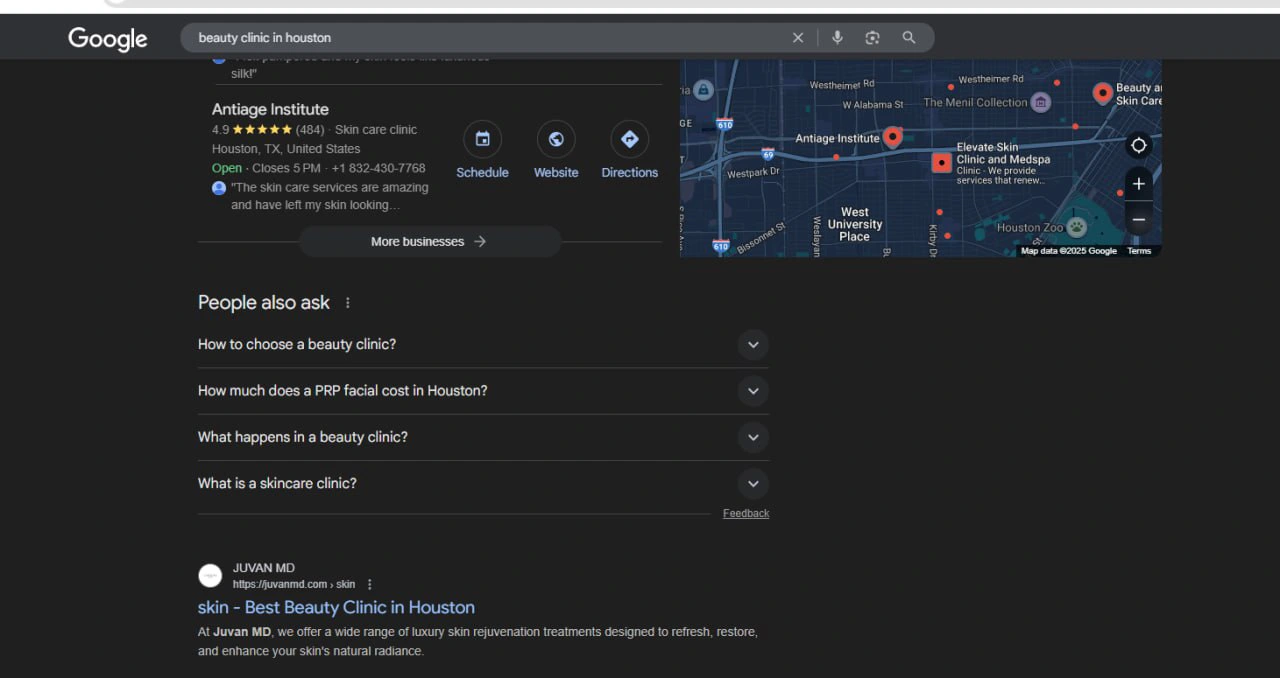Center map on your location

1138,146
